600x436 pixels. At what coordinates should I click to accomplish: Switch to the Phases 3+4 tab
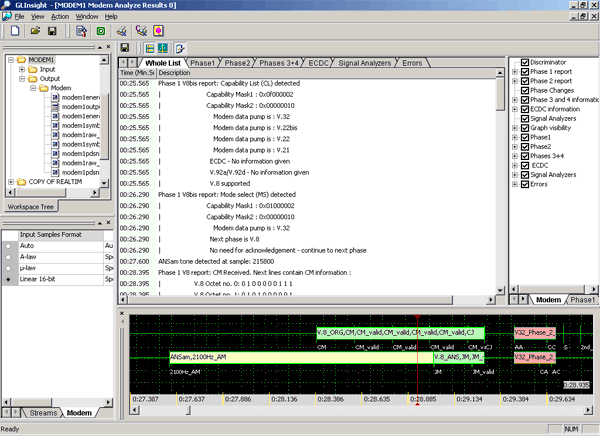click(x=279, y=63)
